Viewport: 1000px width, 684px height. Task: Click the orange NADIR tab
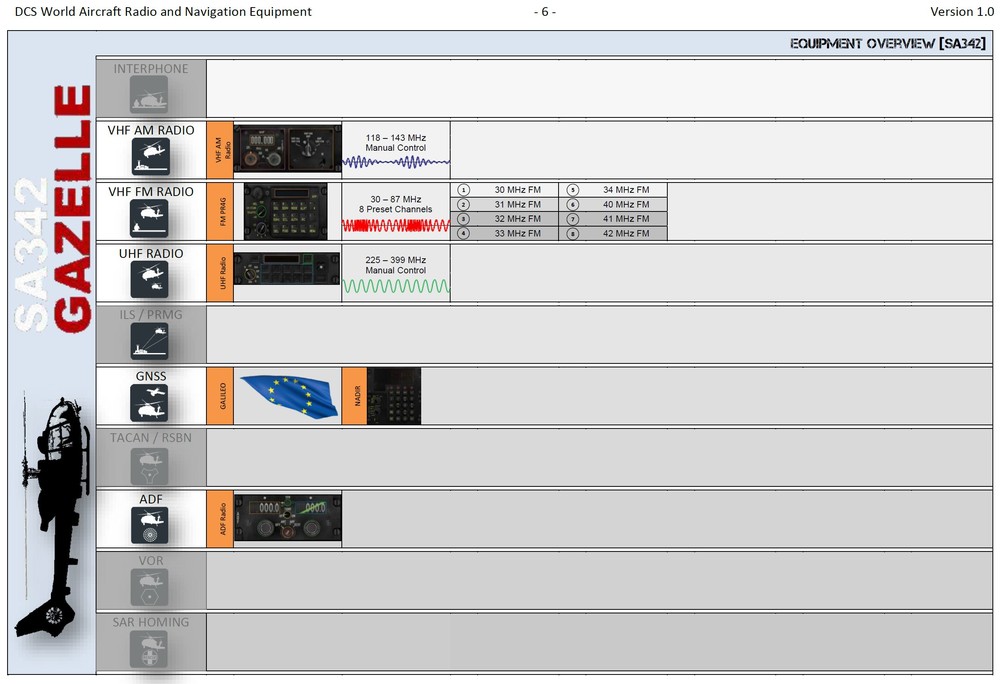[355, 396]
